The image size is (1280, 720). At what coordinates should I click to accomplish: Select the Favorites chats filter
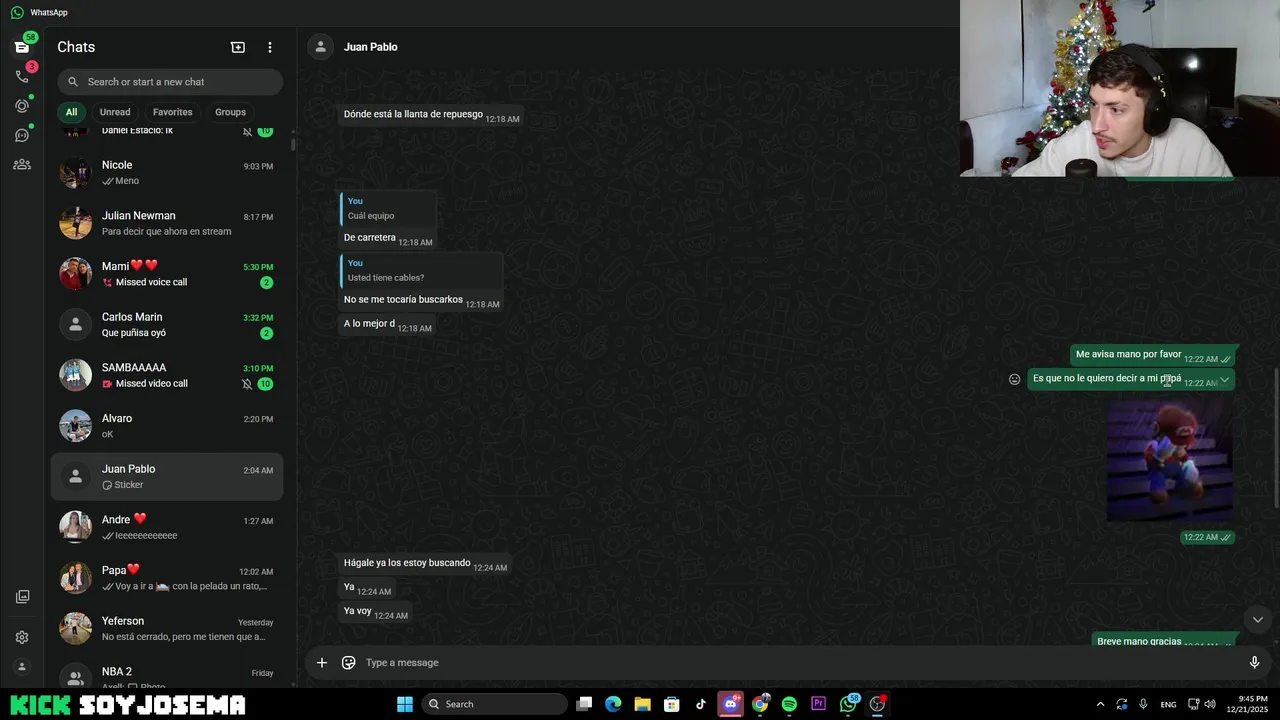coord(172,112)
